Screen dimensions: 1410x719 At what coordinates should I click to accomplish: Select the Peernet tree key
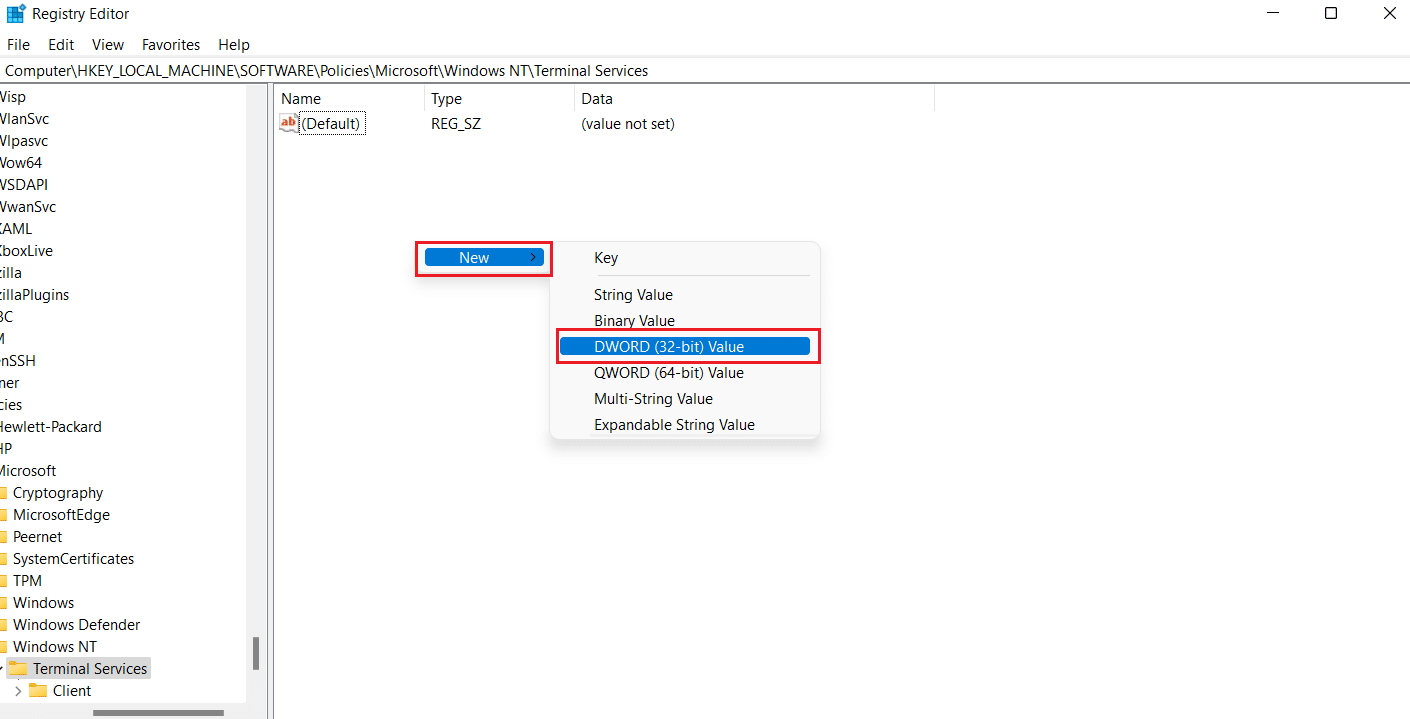tap(38, 536)
